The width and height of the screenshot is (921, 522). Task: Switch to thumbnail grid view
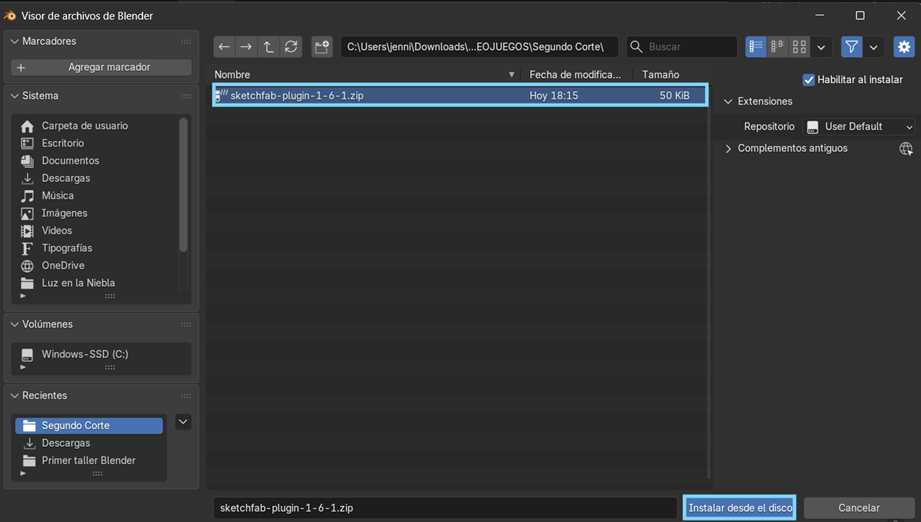(799, 47)
